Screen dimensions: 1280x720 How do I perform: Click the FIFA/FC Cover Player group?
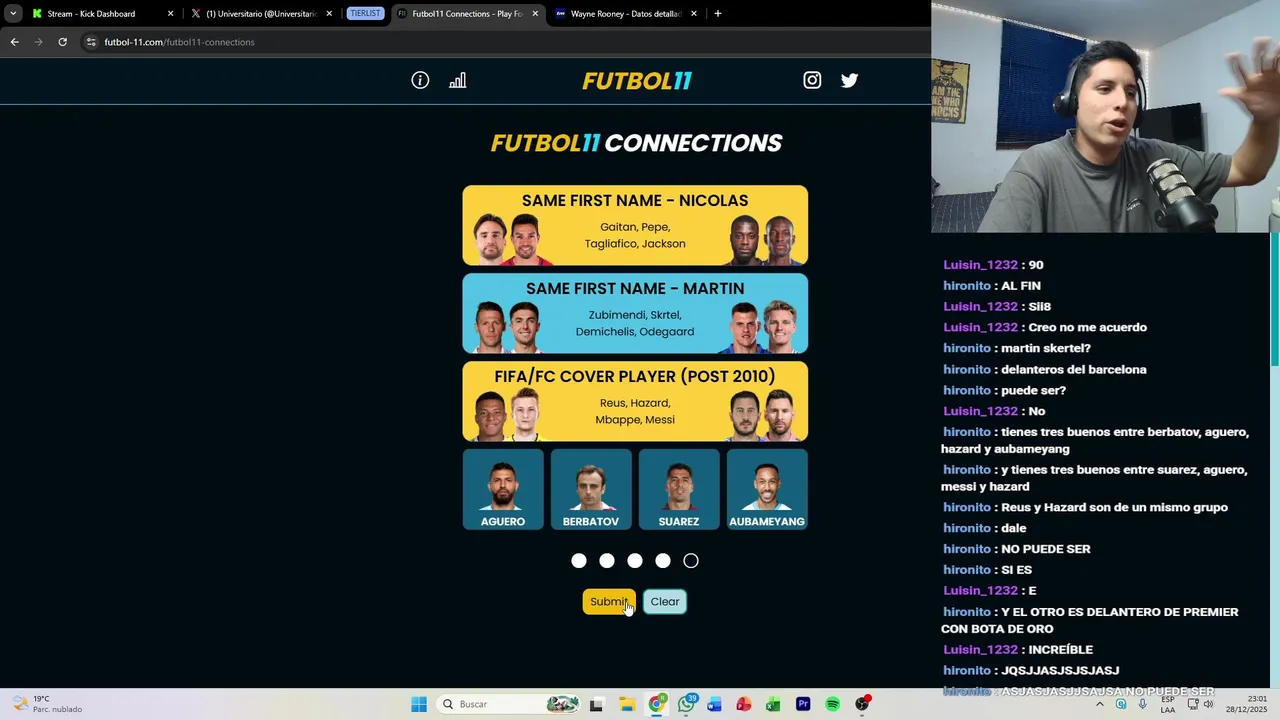point(635,401)
